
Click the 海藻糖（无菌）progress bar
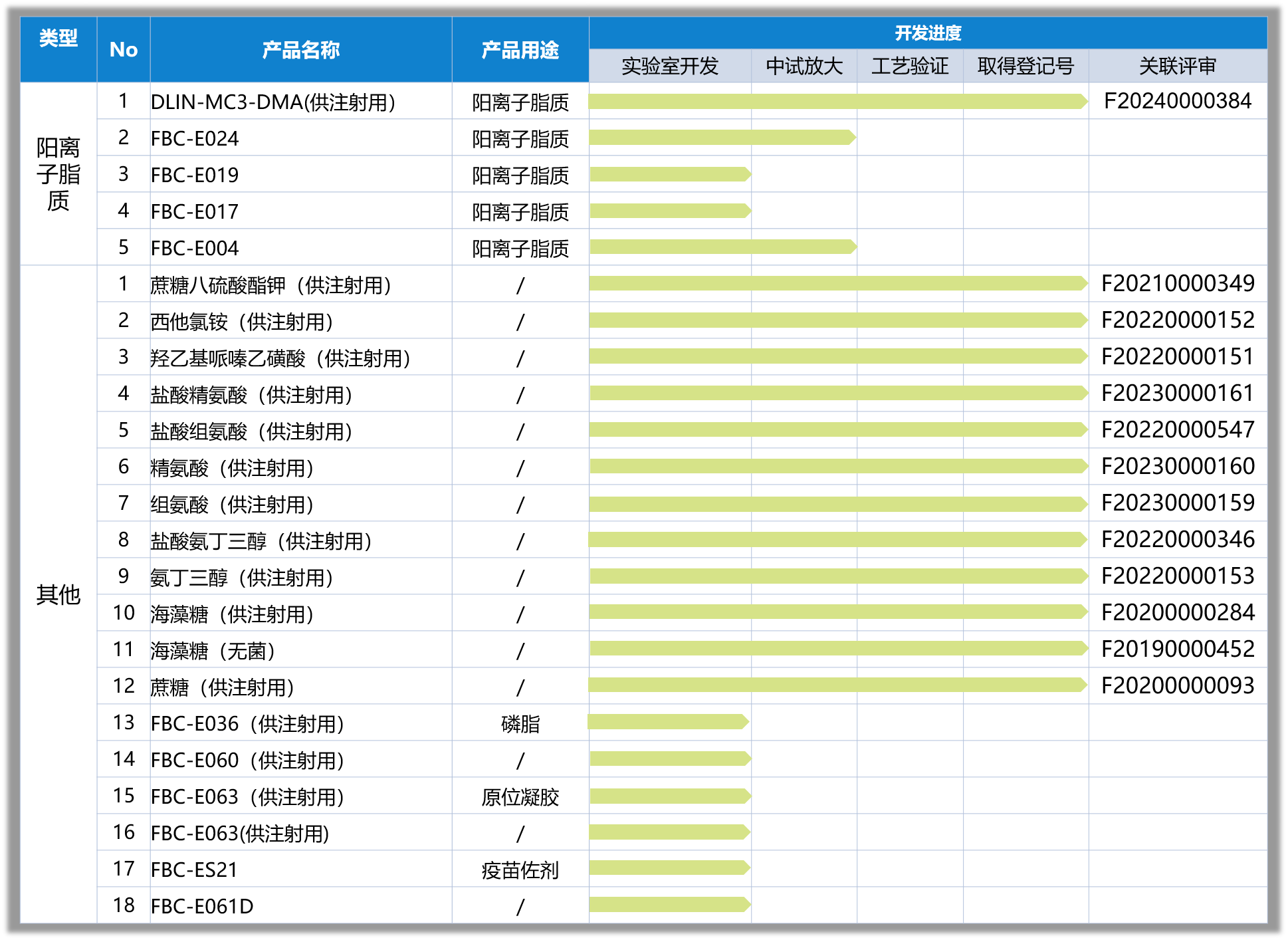(837, 648)
